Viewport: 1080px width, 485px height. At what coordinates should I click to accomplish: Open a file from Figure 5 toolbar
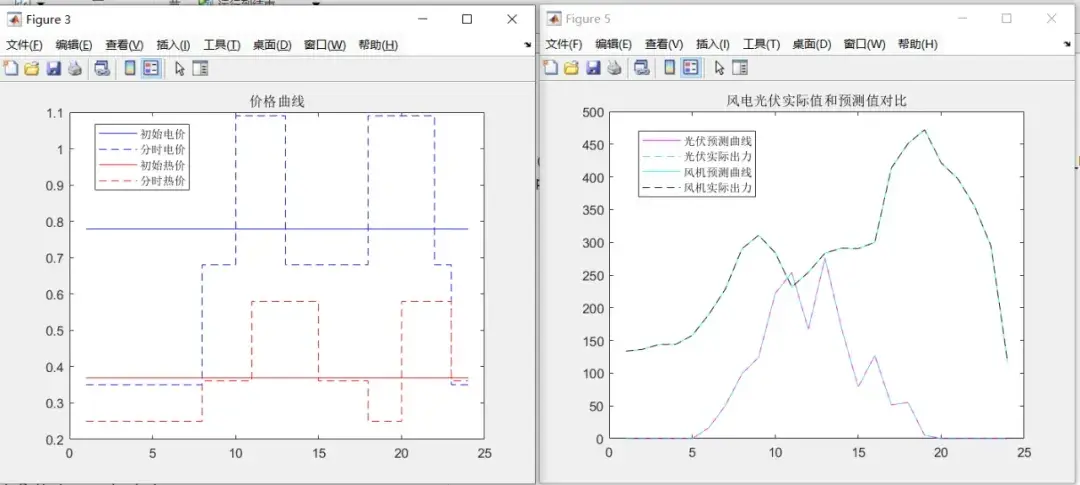(571, 68)
